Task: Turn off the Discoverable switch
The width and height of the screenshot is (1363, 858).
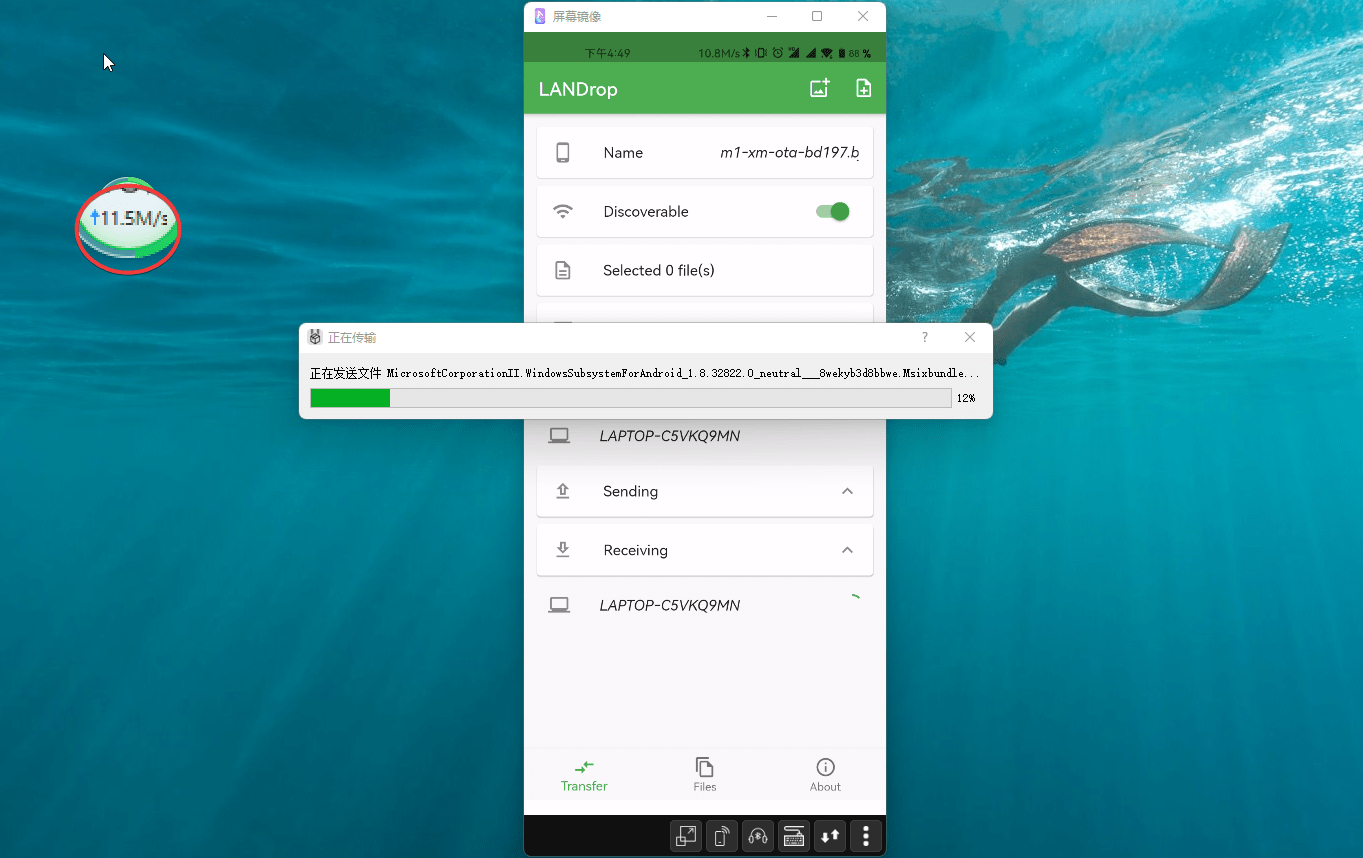Action: 832,211
